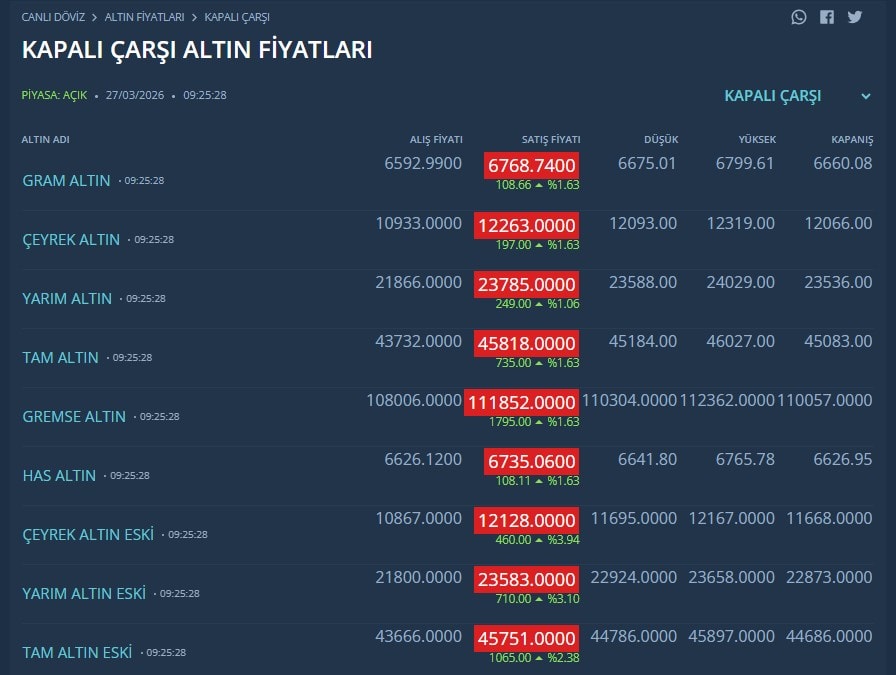Open YARIM ALTIN ESKİ link
This screenshot has height=675, width=896.
click(84, 594)
